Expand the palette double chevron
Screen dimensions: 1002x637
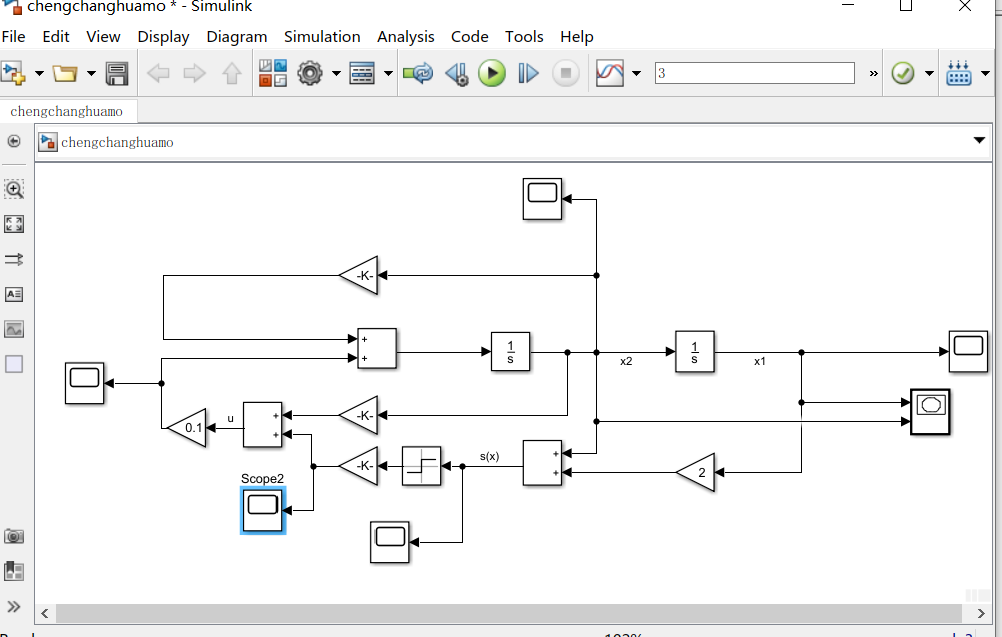[x=14, y=606]
